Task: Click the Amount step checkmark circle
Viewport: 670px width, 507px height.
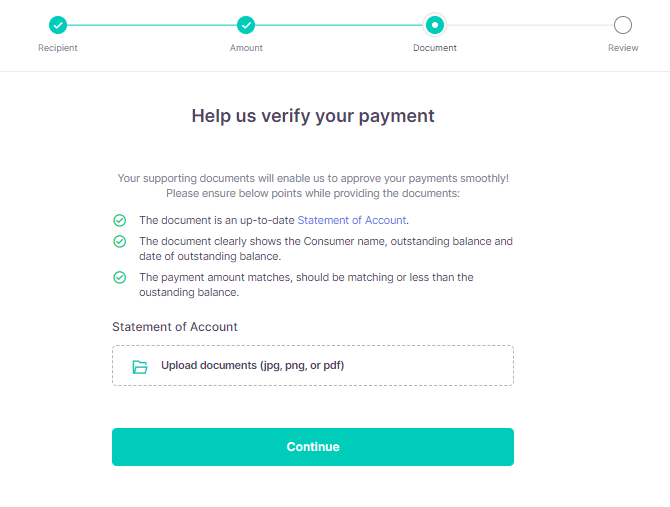Action: (x=246, y=25)
